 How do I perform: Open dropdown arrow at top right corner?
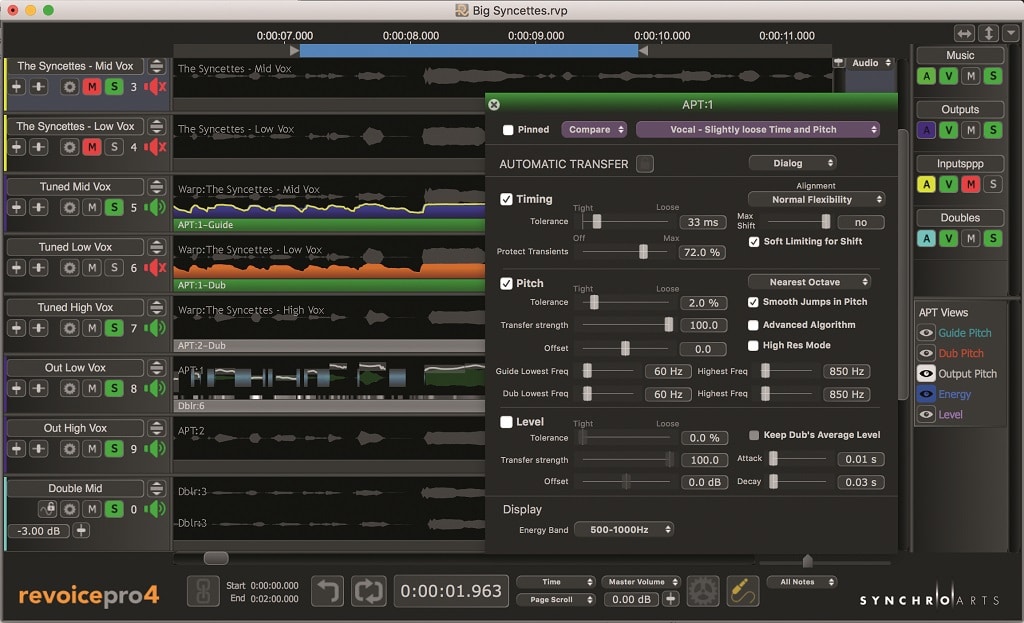[x=1012, y=33]
